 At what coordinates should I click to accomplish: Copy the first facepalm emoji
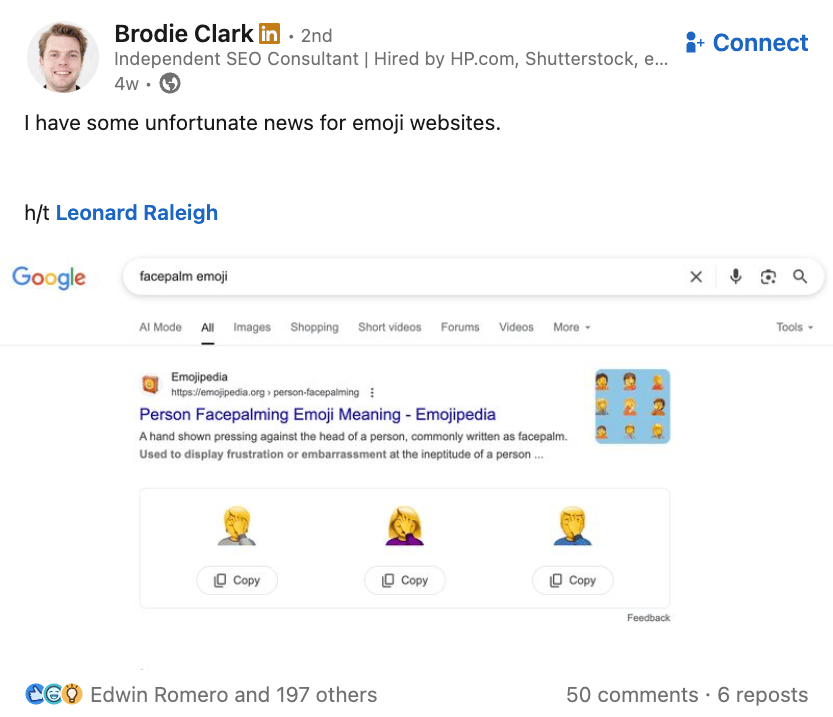(237, 580)
